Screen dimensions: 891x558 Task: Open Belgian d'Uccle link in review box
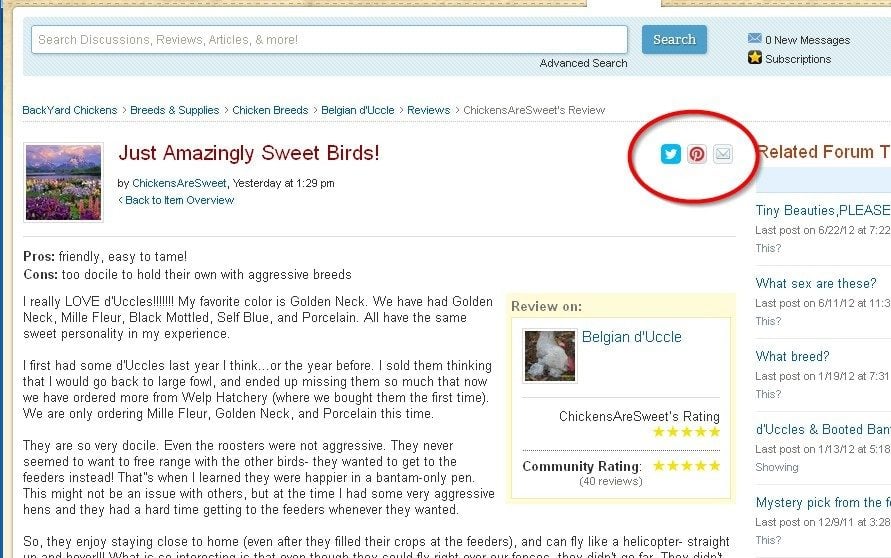[632, 337]
